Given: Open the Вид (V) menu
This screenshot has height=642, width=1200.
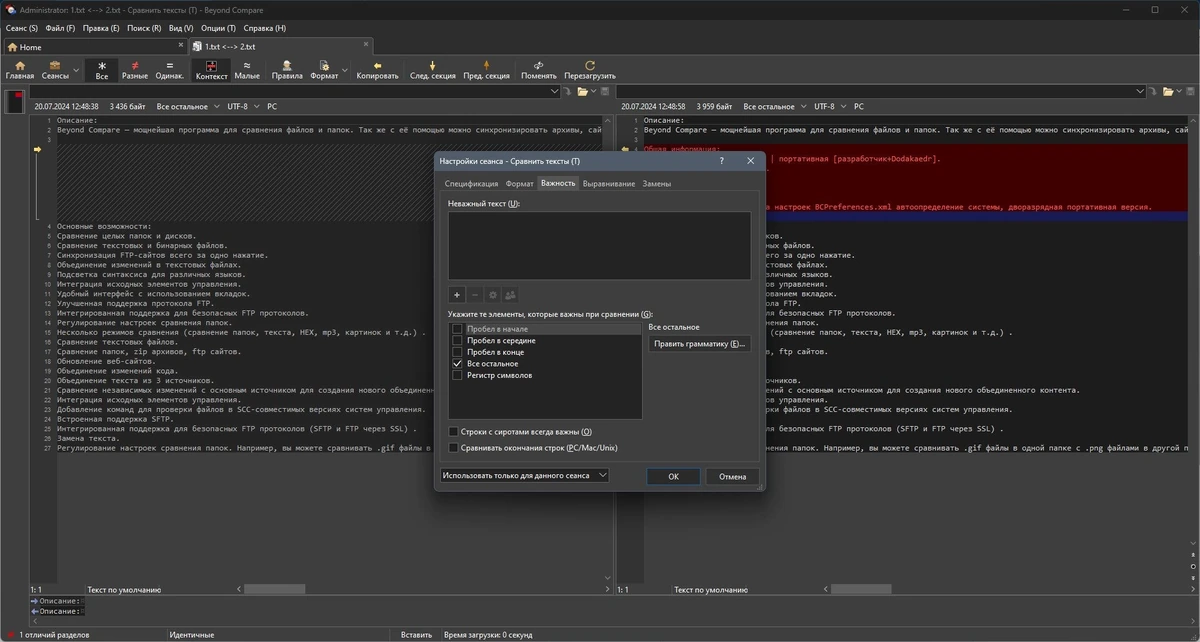Looking at the screenshot, I should [181, 28].
